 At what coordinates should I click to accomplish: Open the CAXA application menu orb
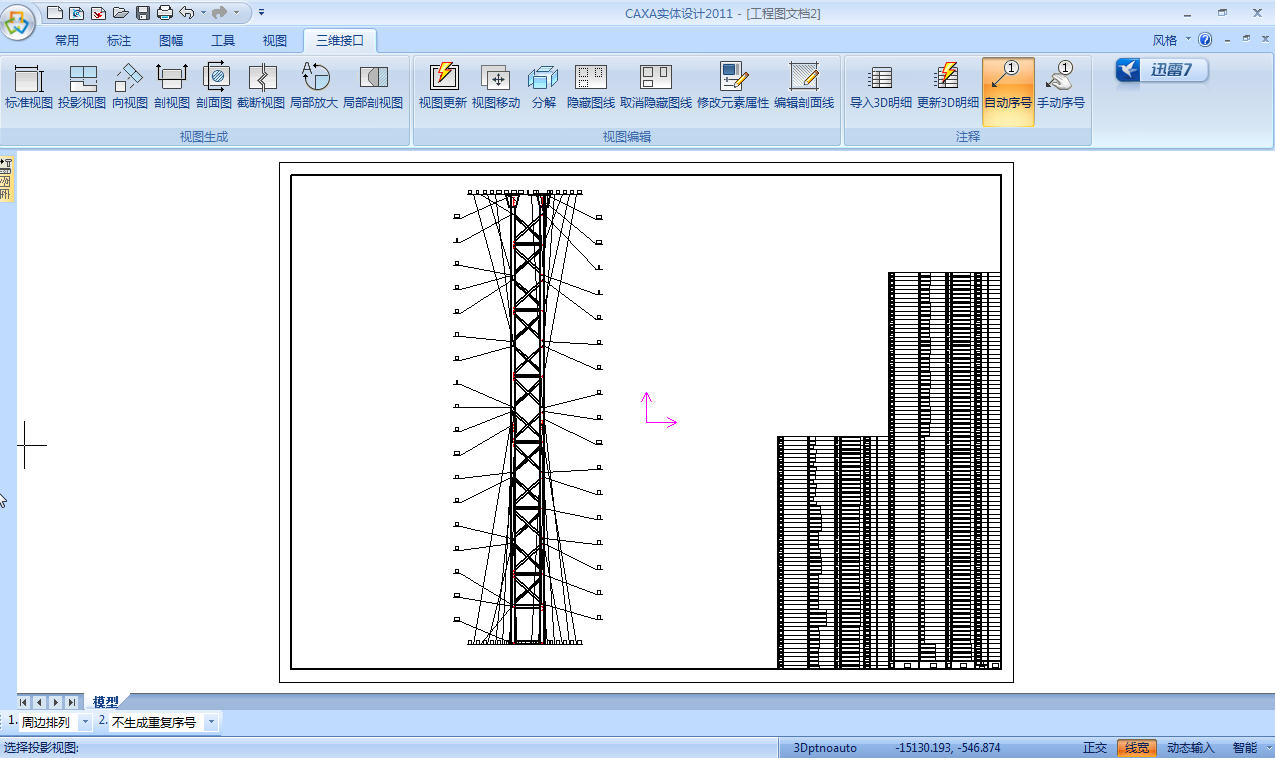pos(19,22)
